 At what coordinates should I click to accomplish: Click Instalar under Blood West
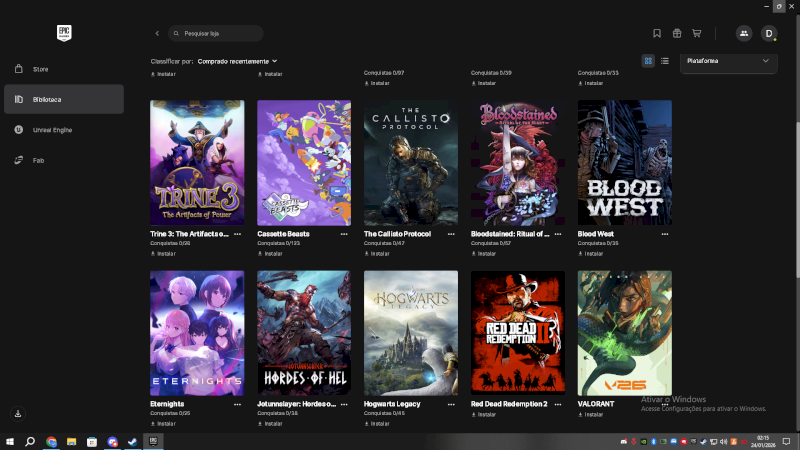pos(591,254)
